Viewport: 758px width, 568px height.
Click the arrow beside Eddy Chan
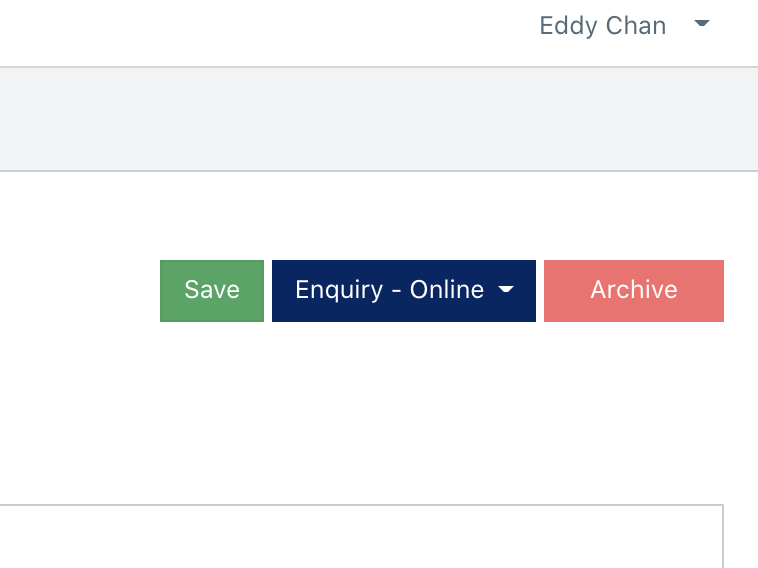click(x=702, y=24)
